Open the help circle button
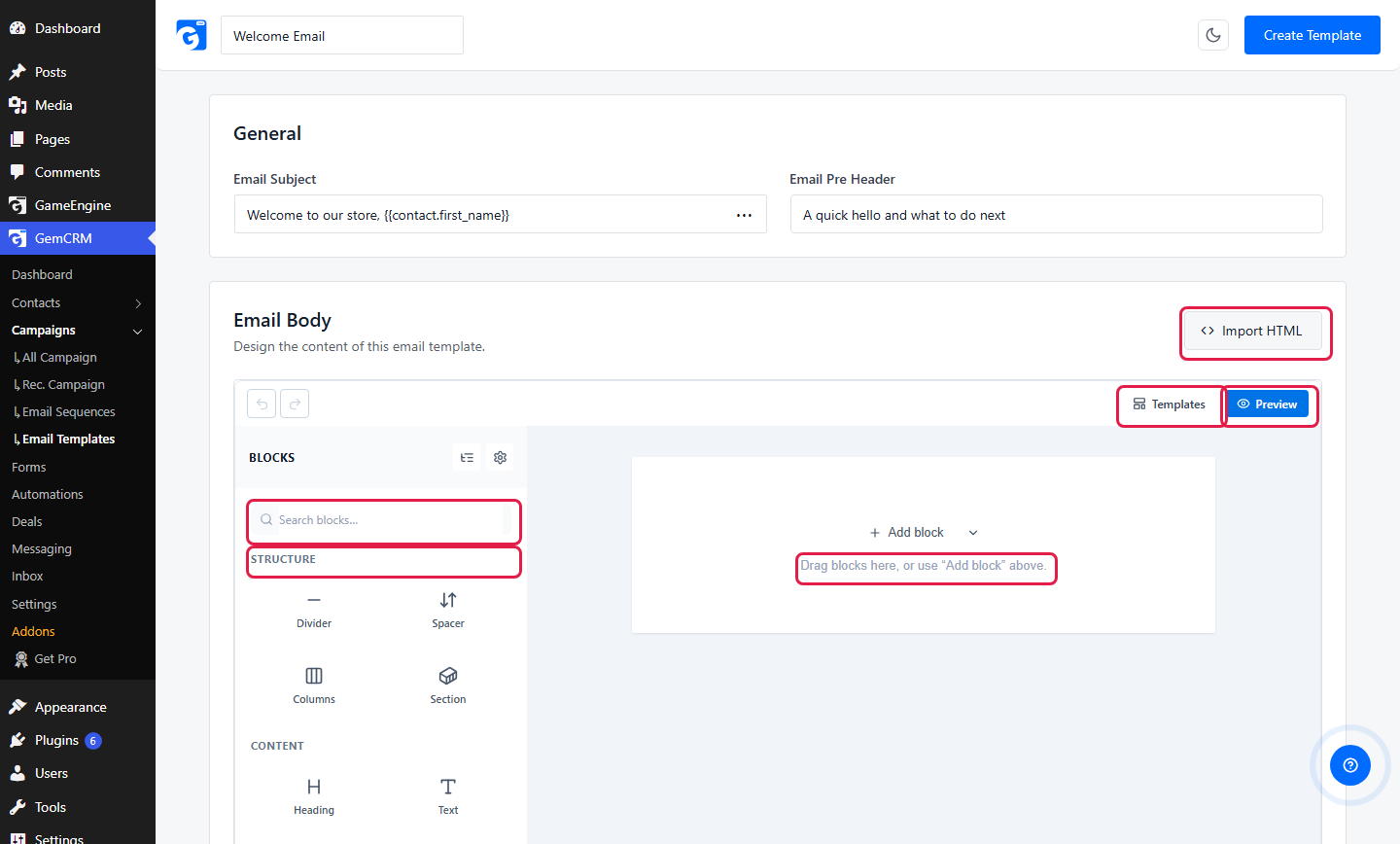 click(x=1350, y=765)
